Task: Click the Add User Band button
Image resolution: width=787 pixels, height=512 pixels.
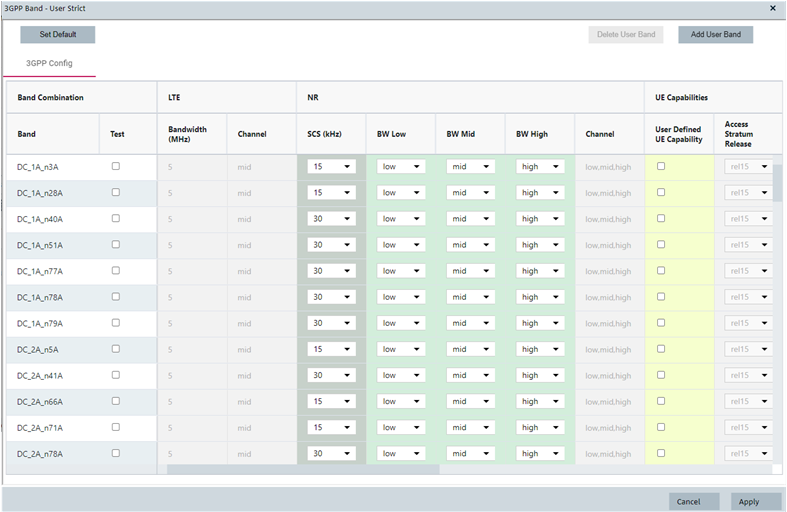Action: [715, 35]
